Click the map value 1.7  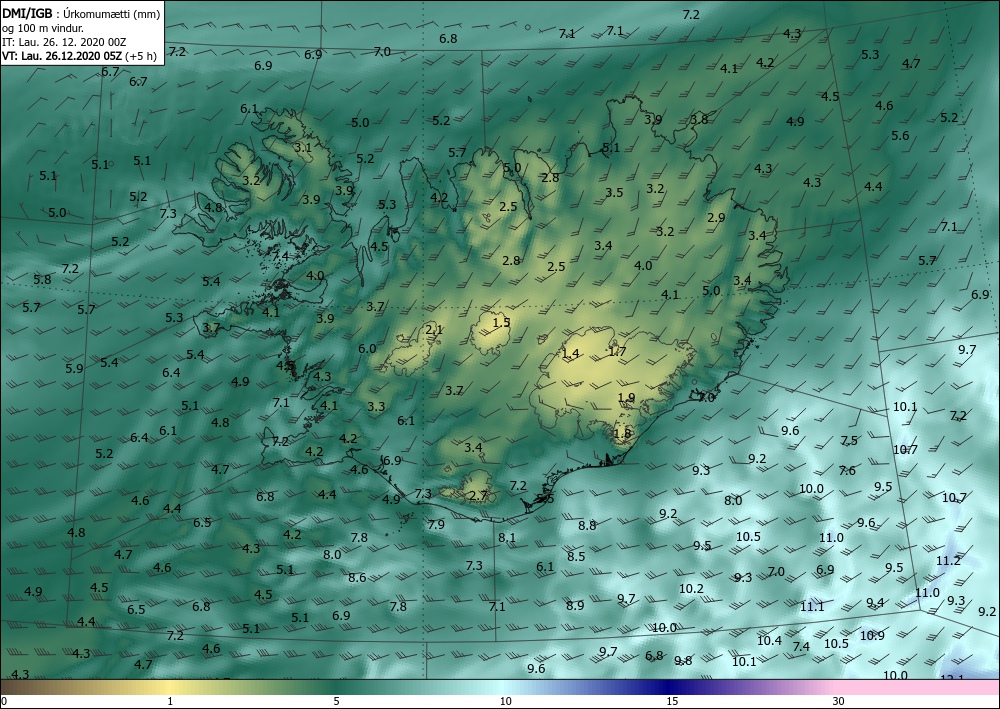[617, 351]
